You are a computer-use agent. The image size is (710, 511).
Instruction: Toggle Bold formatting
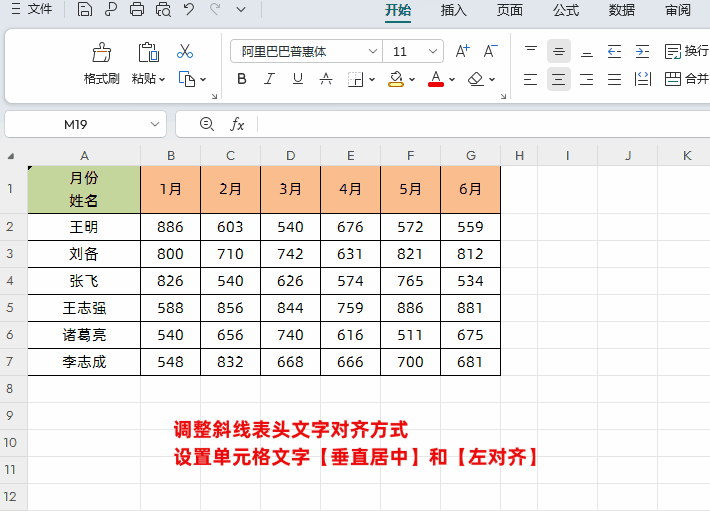click(x=241, y=79)
